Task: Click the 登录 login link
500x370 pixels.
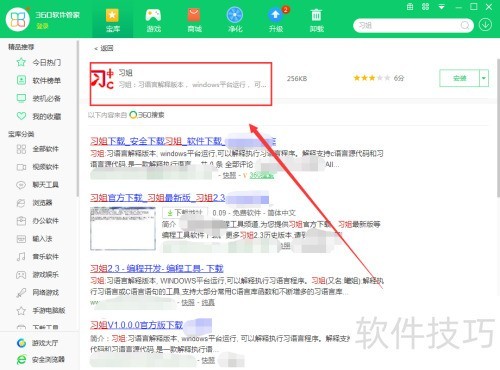Action: click(42, 26)
